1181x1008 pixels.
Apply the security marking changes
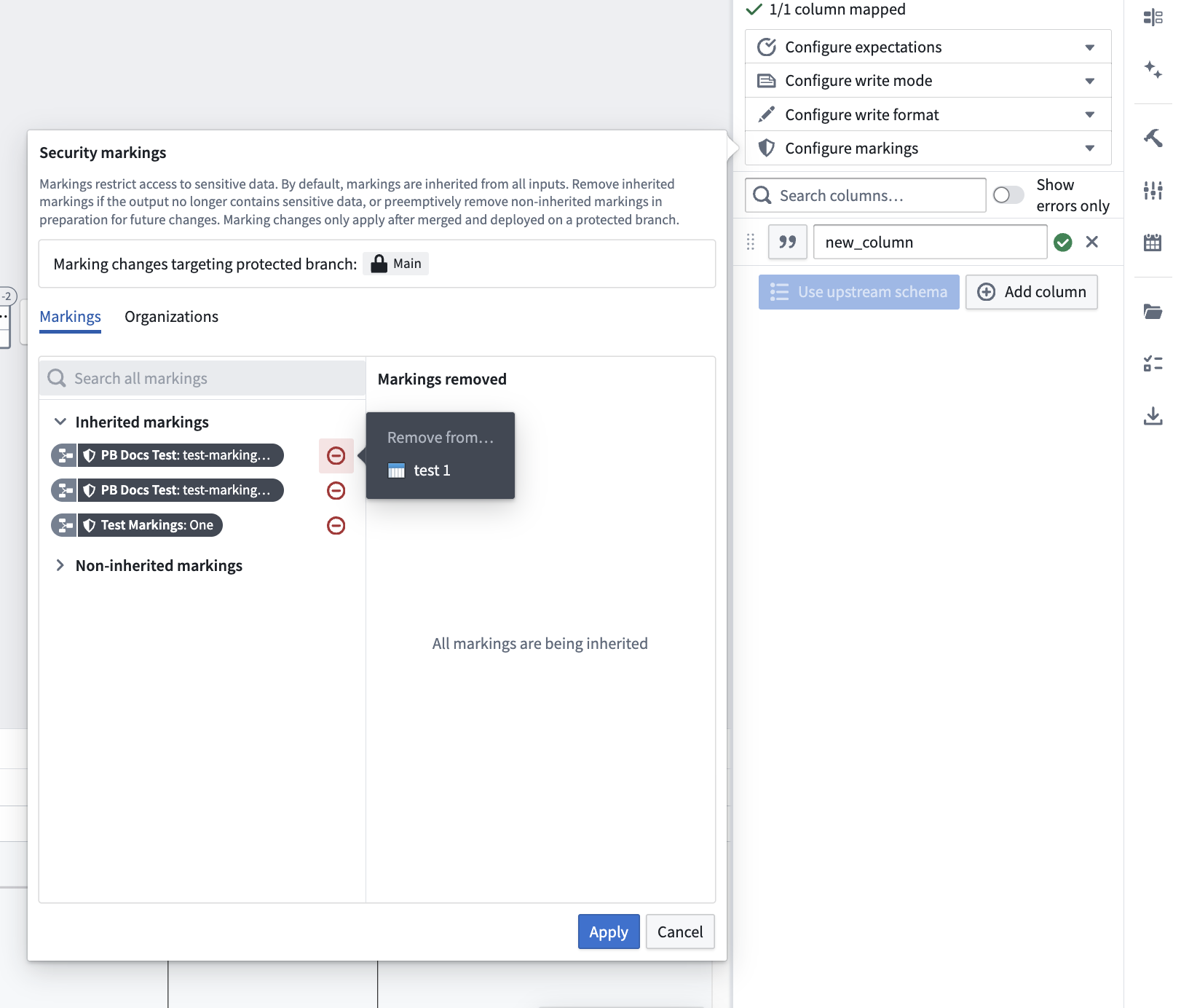tap(609, 932)
